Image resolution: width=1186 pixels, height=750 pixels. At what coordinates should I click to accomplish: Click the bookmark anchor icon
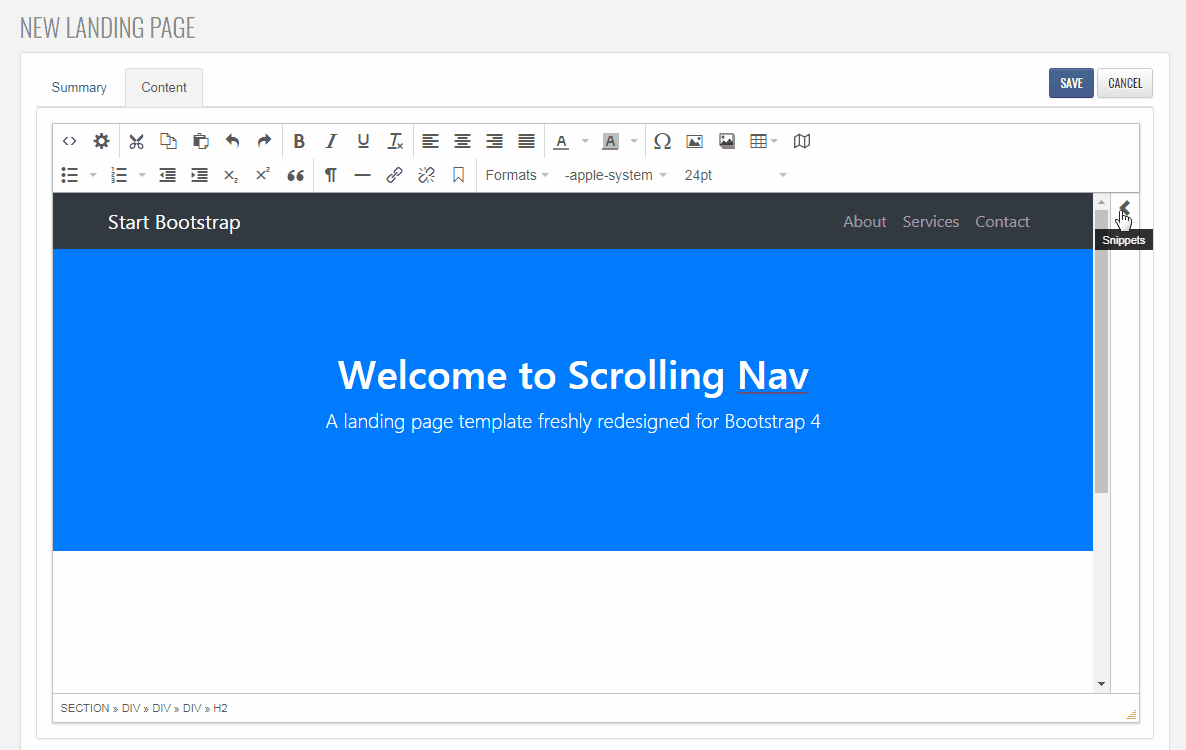tap(458, 175)
